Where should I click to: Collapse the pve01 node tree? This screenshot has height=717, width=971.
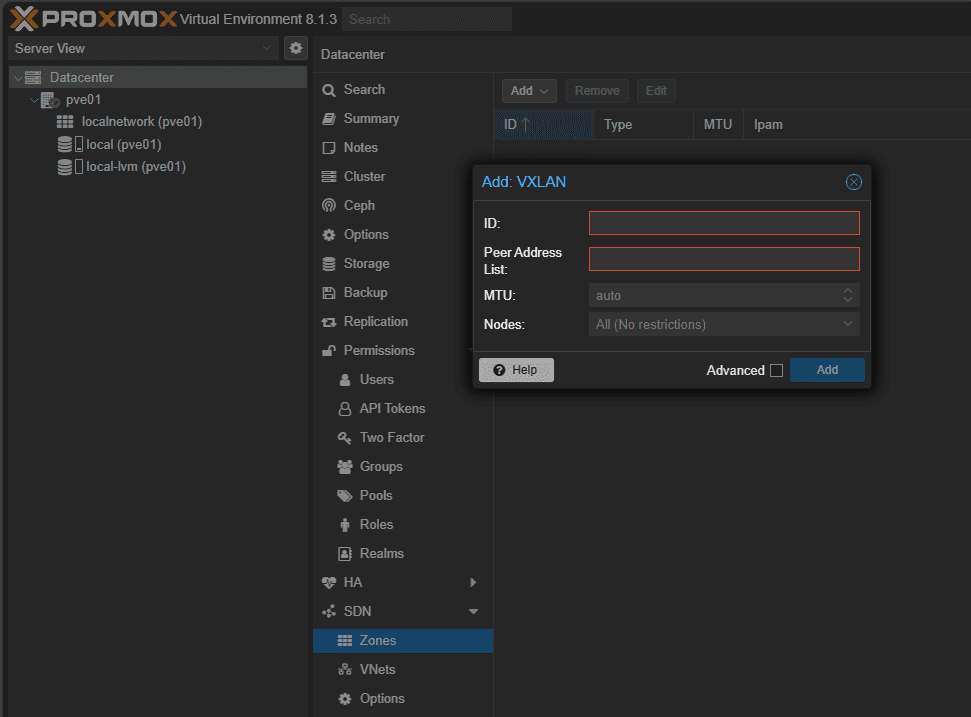coord(34,100)
